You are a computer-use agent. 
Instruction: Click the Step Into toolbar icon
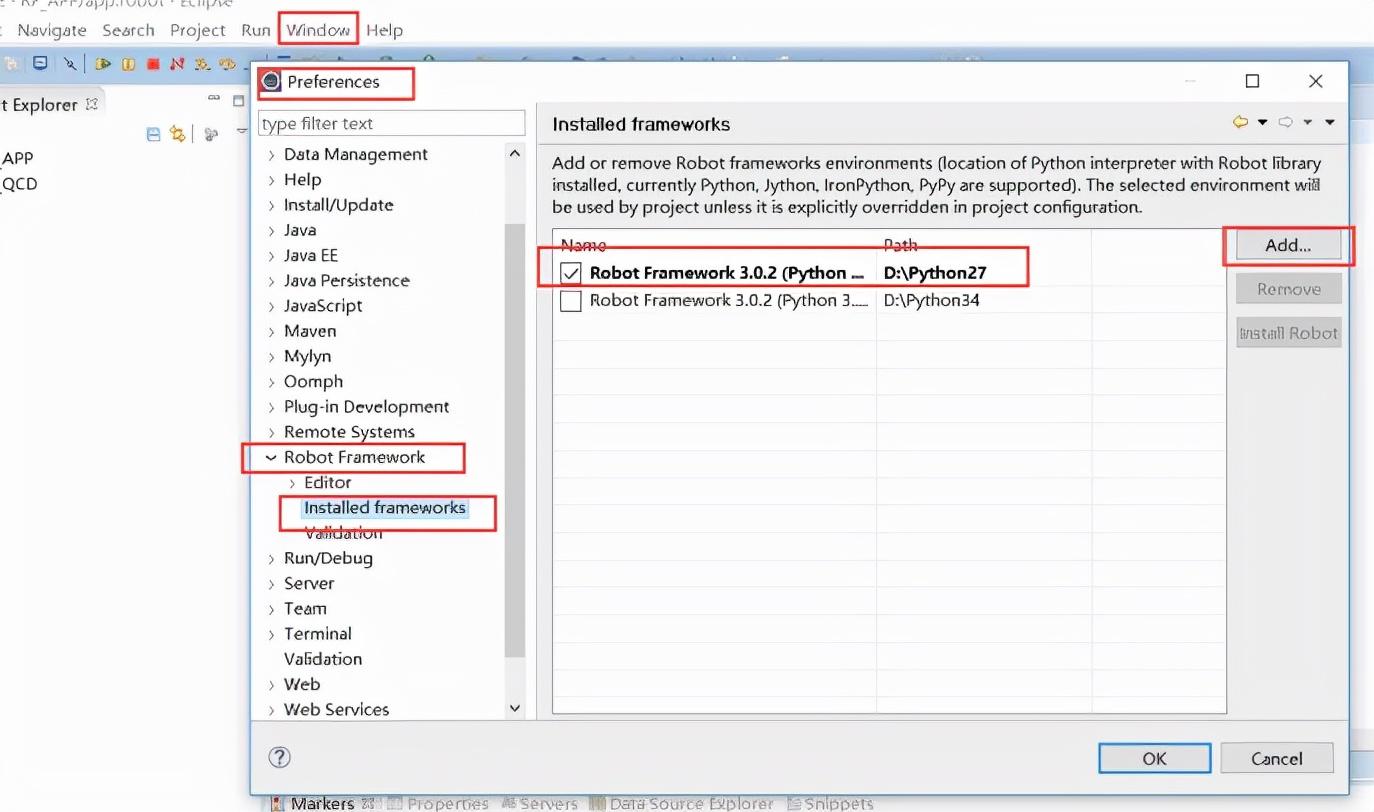click(x=202, y=63)
